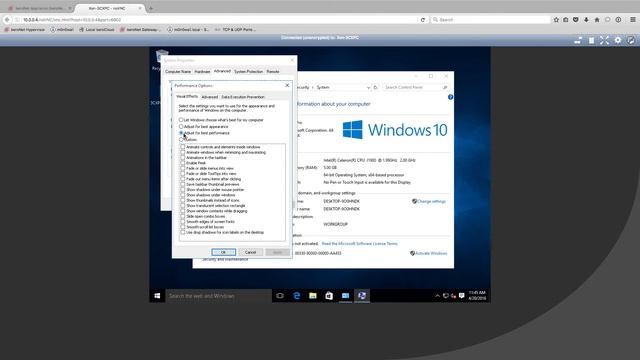
Task: Switch to the first browser tab
Action: (39, 8)
